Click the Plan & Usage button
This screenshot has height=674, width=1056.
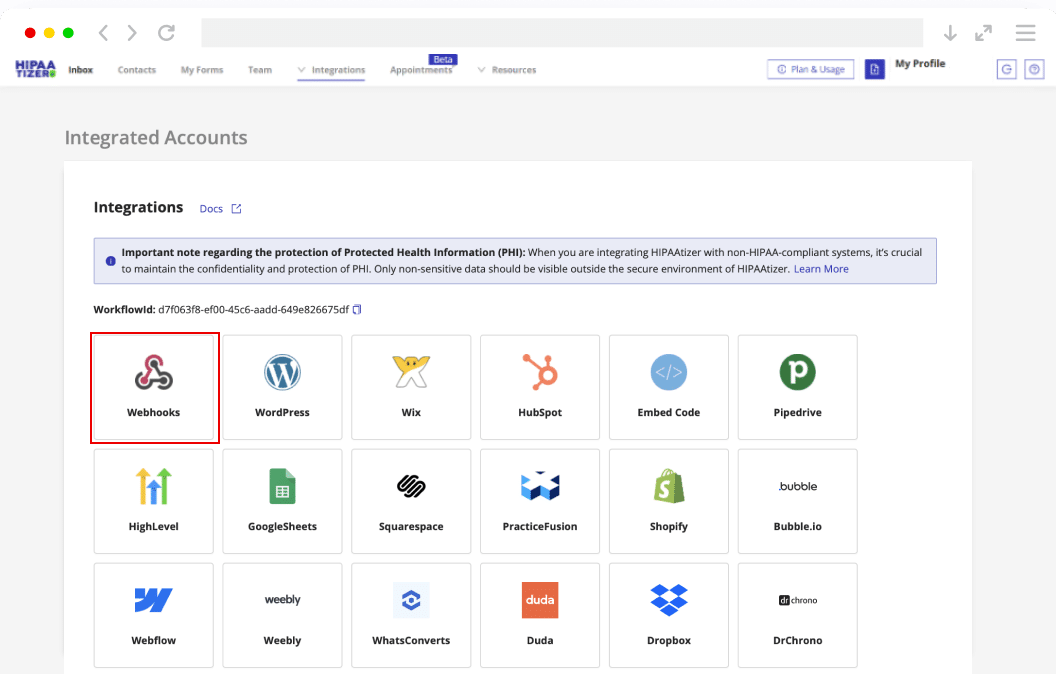[x=810, y=69]
